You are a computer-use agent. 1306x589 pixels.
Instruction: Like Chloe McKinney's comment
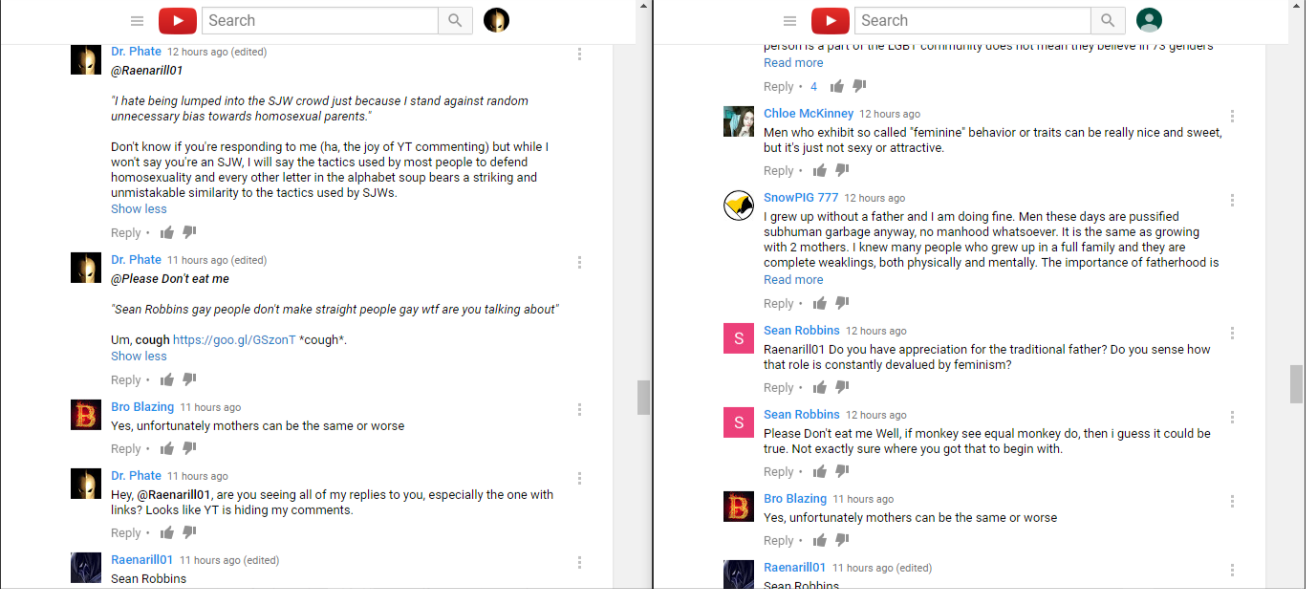tap(820, 171)
